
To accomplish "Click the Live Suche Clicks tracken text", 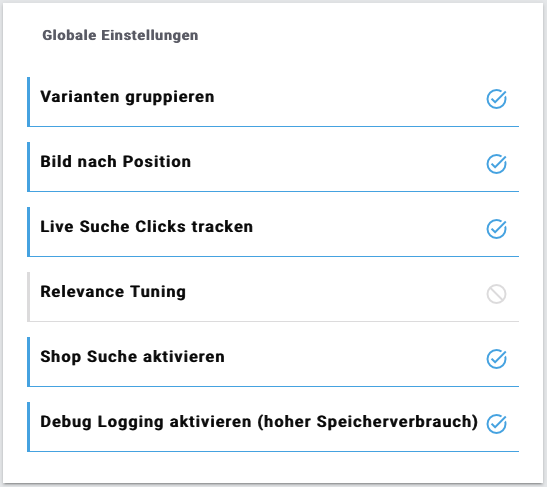I will click(x=147, y=226).
